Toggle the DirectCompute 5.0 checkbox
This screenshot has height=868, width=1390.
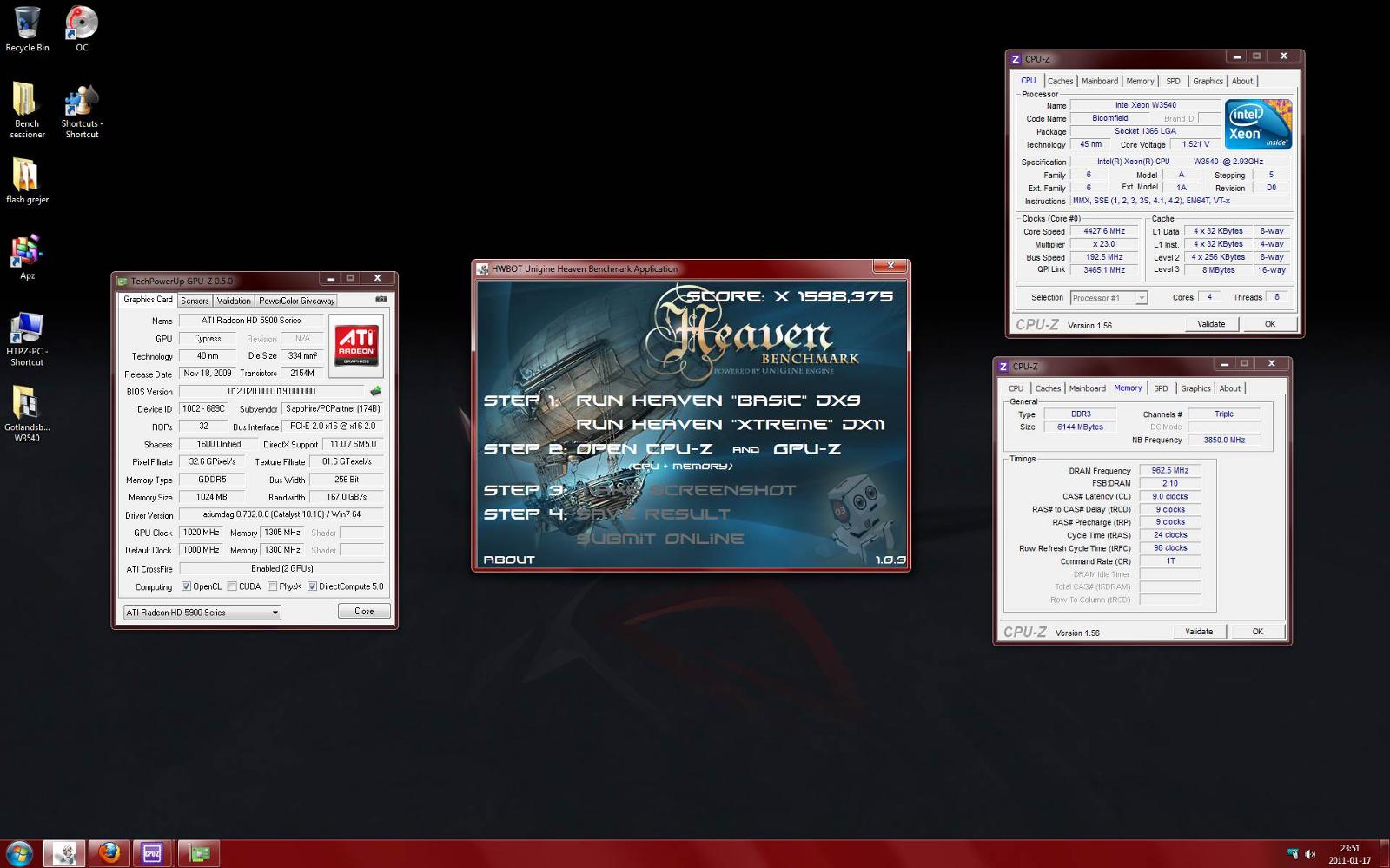[312, 586]
